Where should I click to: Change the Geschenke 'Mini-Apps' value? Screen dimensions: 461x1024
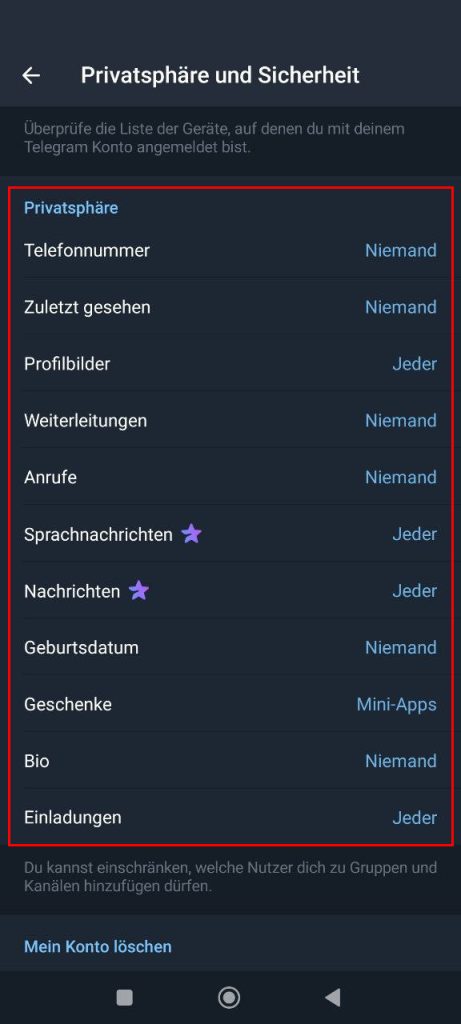[396, 705]
